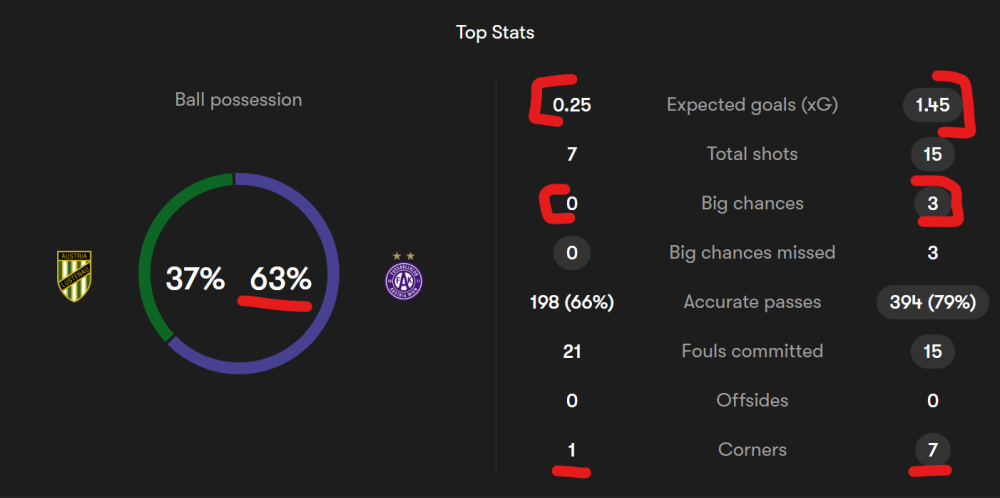
Task: Select the Expected goals (xG) label
Action: [752, 105]
